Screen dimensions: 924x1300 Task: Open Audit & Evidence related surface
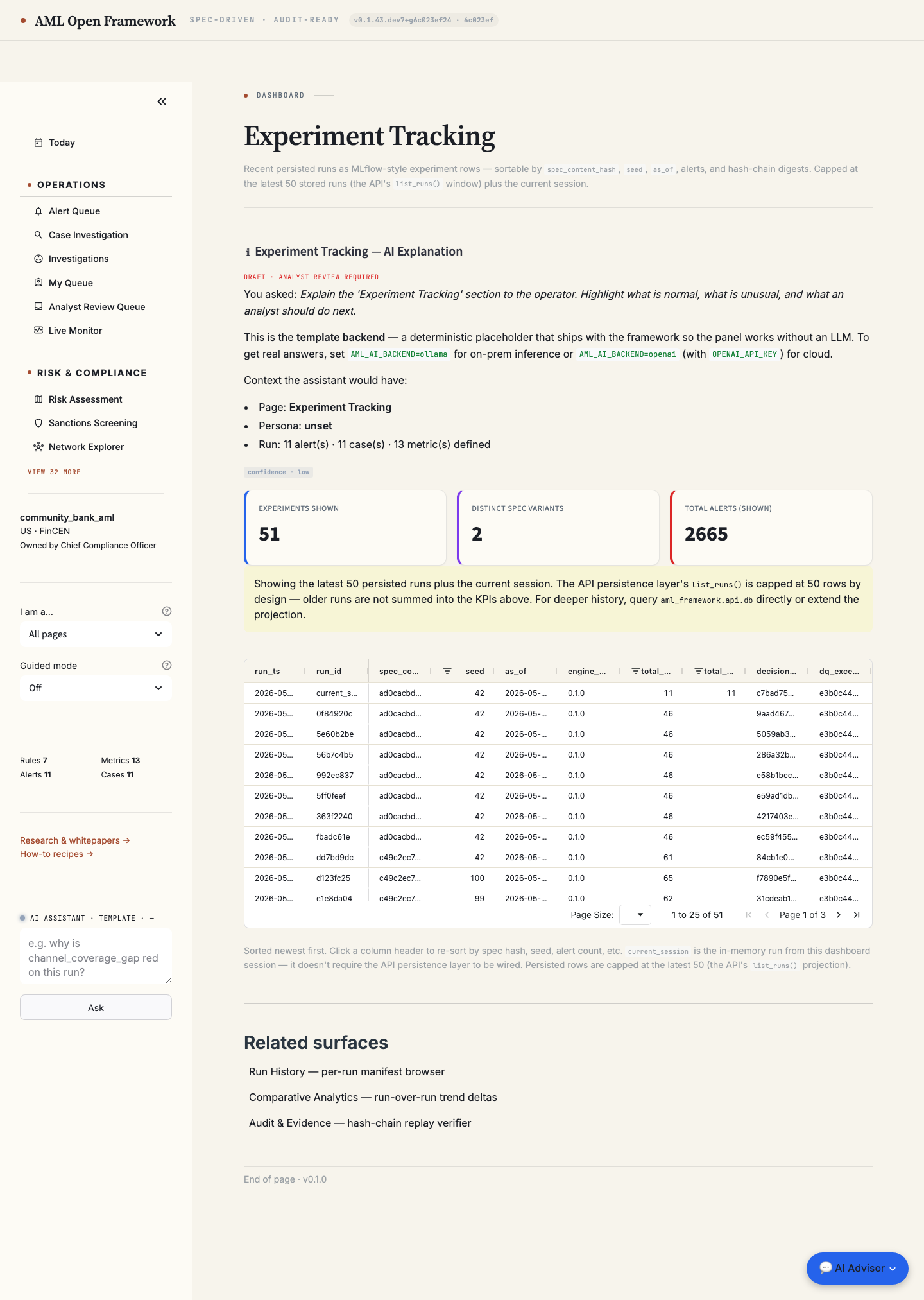click(360, 1123)
